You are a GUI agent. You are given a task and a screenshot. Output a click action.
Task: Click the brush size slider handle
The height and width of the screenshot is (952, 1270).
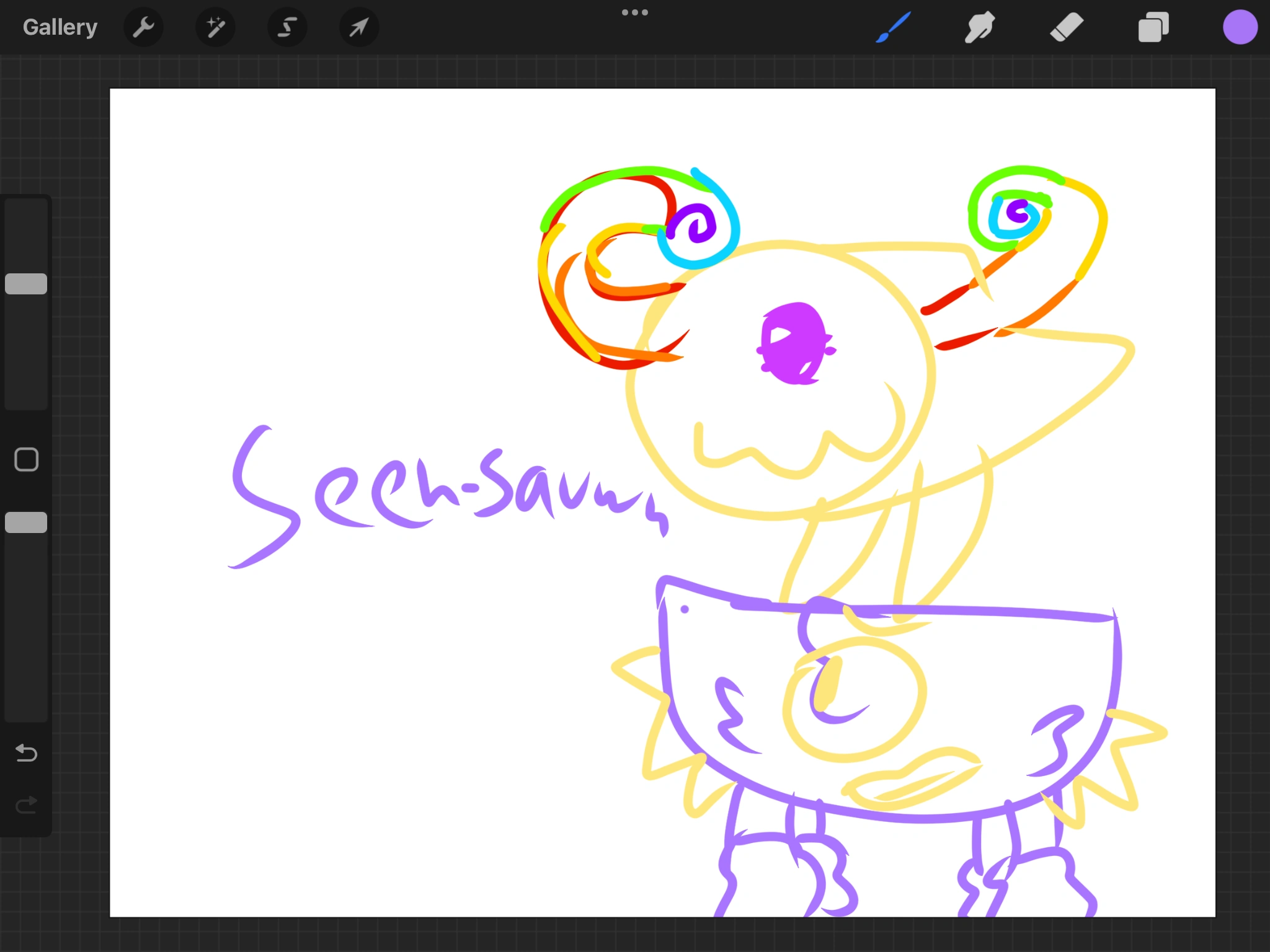pyautogui.click(x=26, y=284)
